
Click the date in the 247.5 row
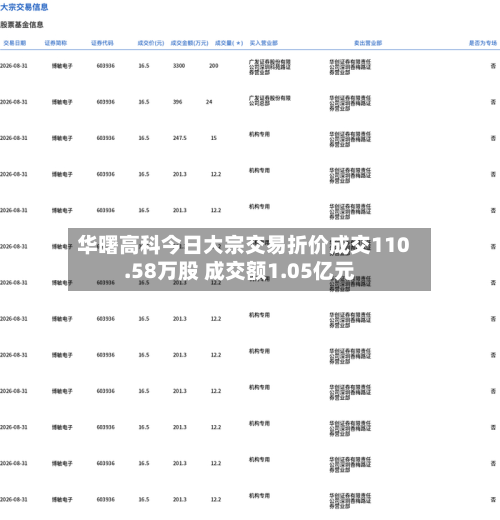14,138
